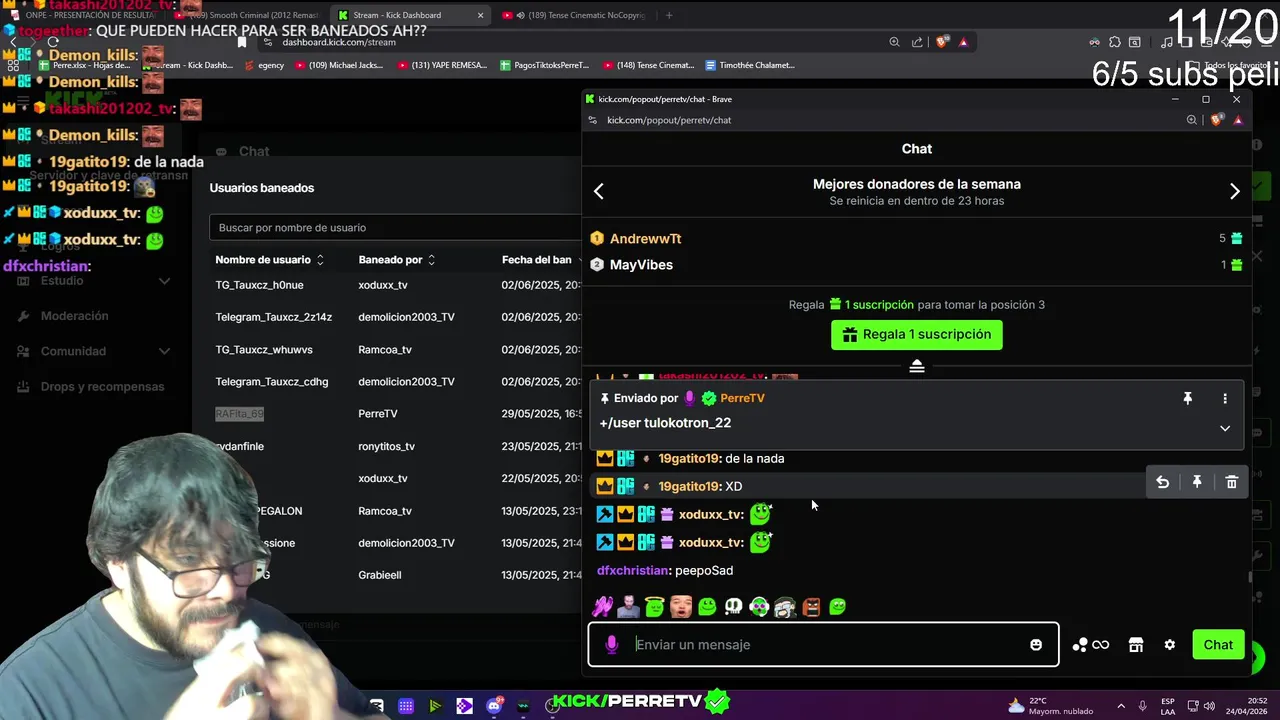1280x720 pixels.
Task: Click the Regala 1 suscripción button
Action: pyautogui.click(x=916, y=334)
